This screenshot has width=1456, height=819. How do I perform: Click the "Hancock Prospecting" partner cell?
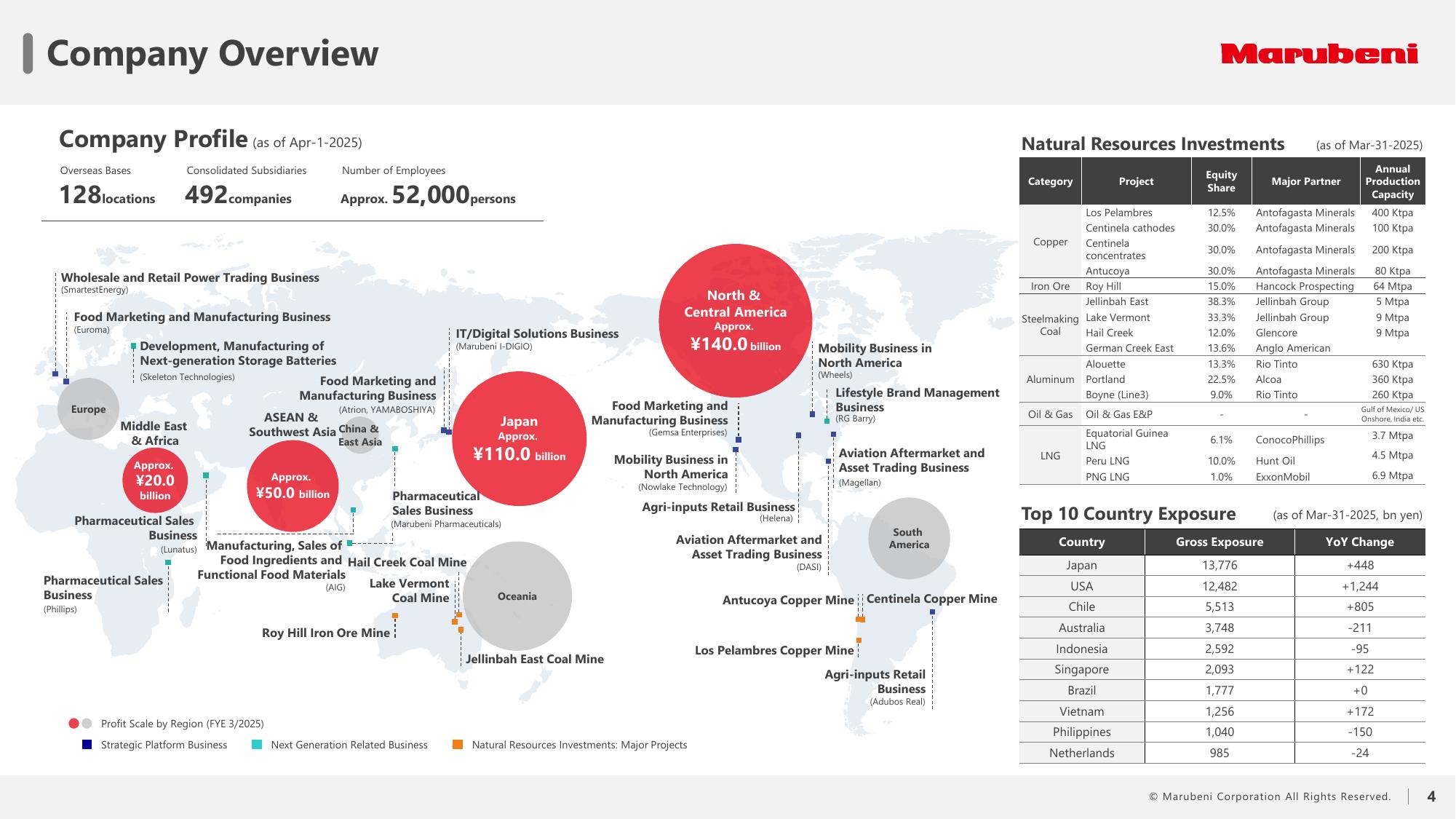[1305, 286]
